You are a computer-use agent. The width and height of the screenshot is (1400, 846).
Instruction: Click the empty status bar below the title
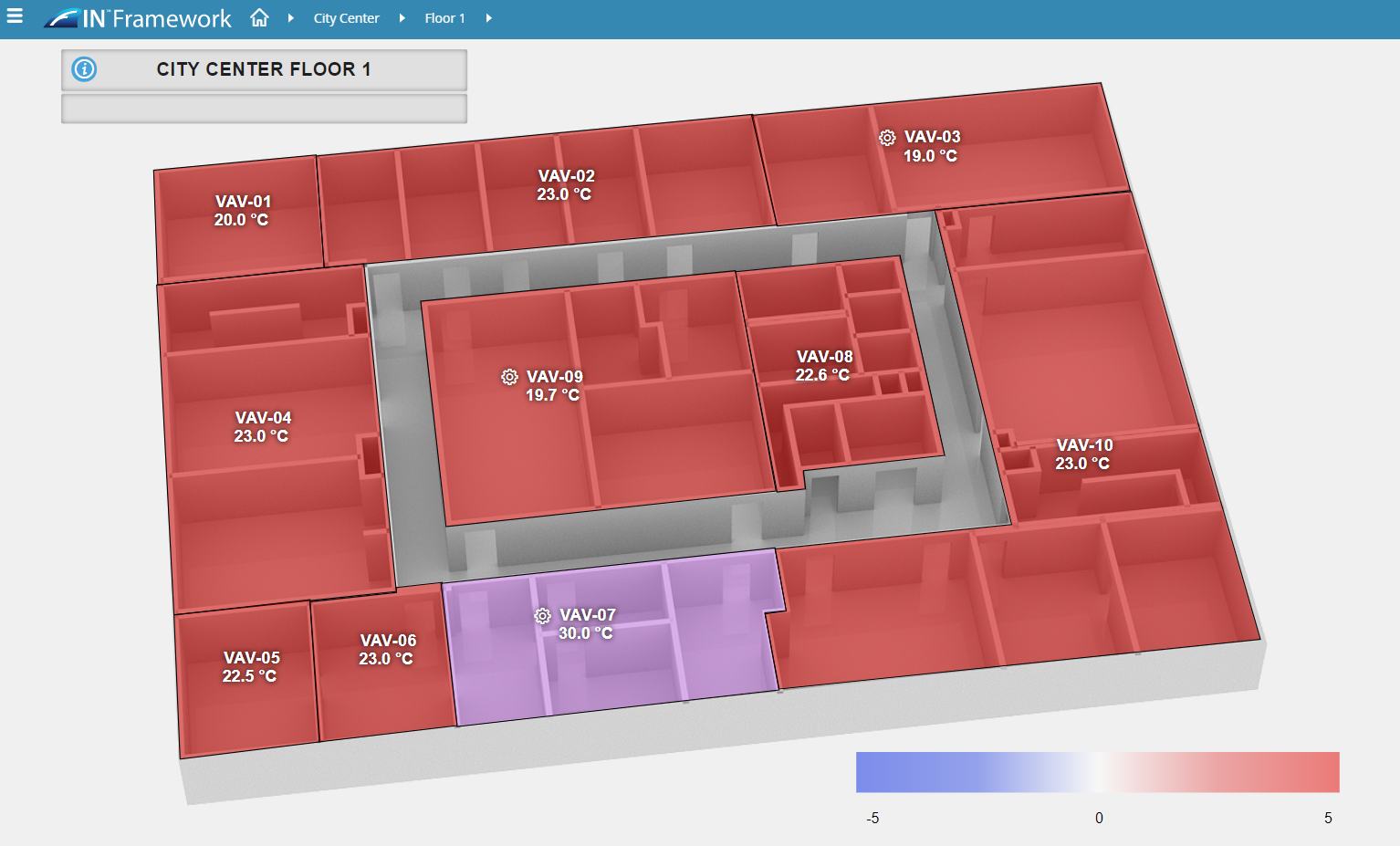(264, 108)
